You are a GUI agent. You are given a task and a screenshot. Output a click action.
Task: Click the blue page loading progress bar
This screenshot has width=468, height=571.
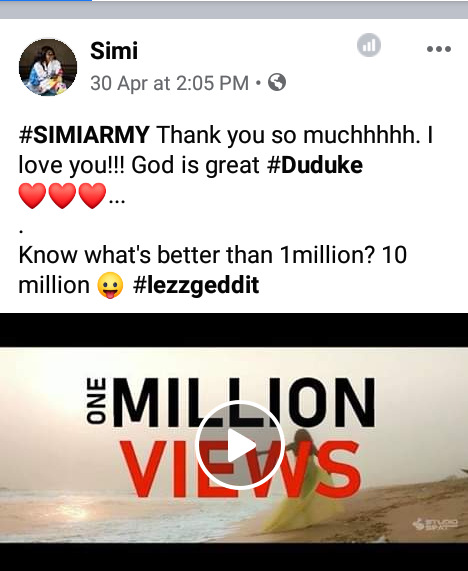46,1
